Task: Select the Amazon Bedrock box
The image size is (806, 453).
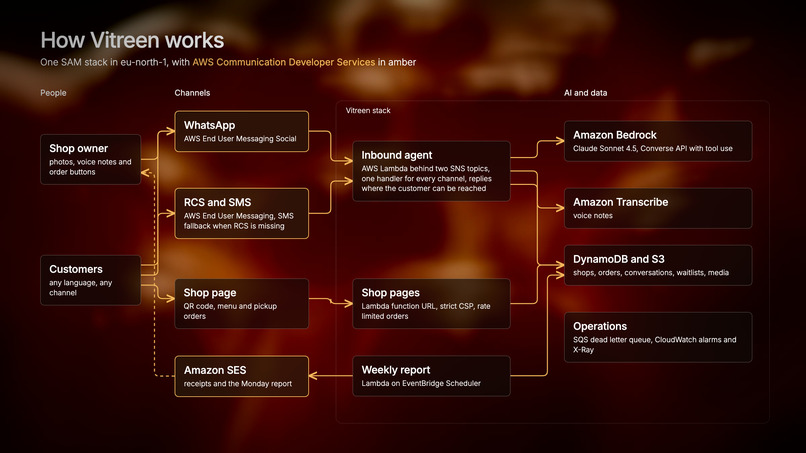Action: 658,141
